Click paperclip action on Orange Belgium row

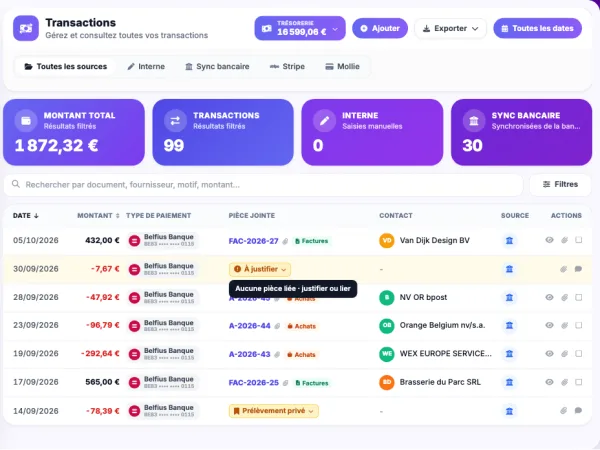(564, 326)
